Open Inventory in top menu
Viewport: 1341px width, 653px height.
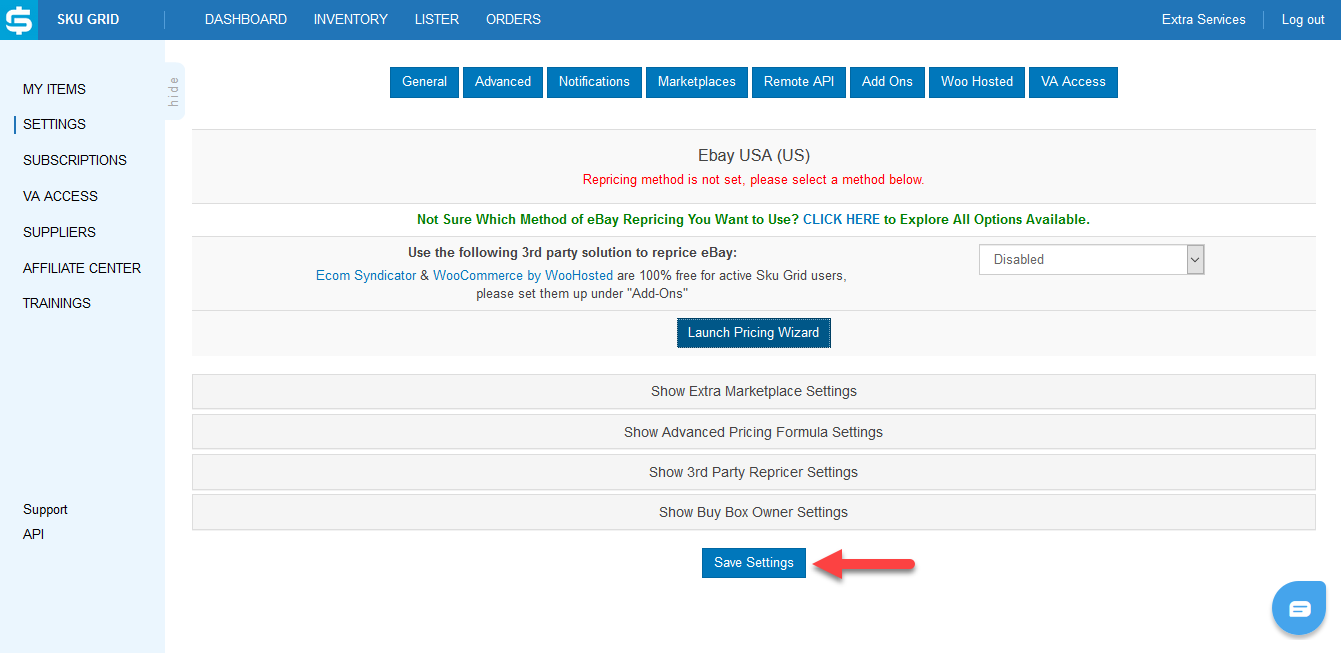[x=351, y=19]
